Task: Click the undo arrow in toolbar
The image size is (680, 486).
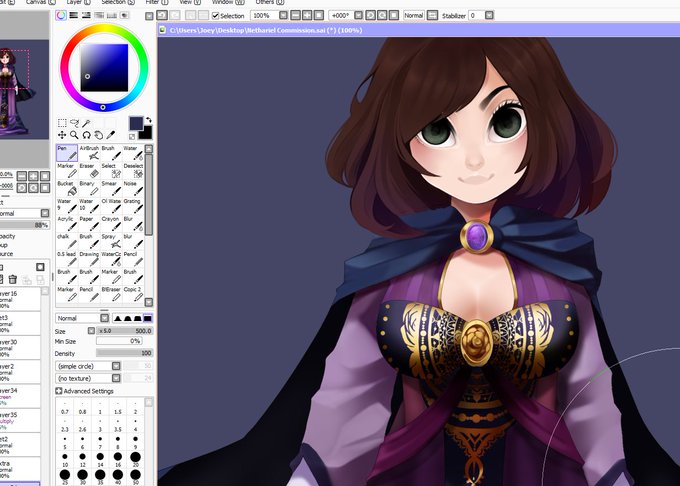Action: [x=162, y=15]
